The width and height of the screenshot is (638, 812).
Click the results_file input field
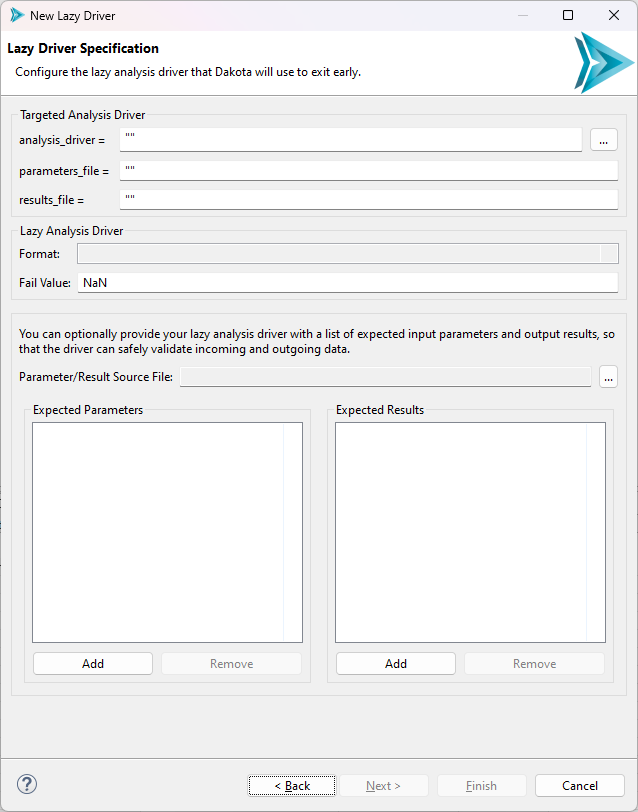point(369,199)
